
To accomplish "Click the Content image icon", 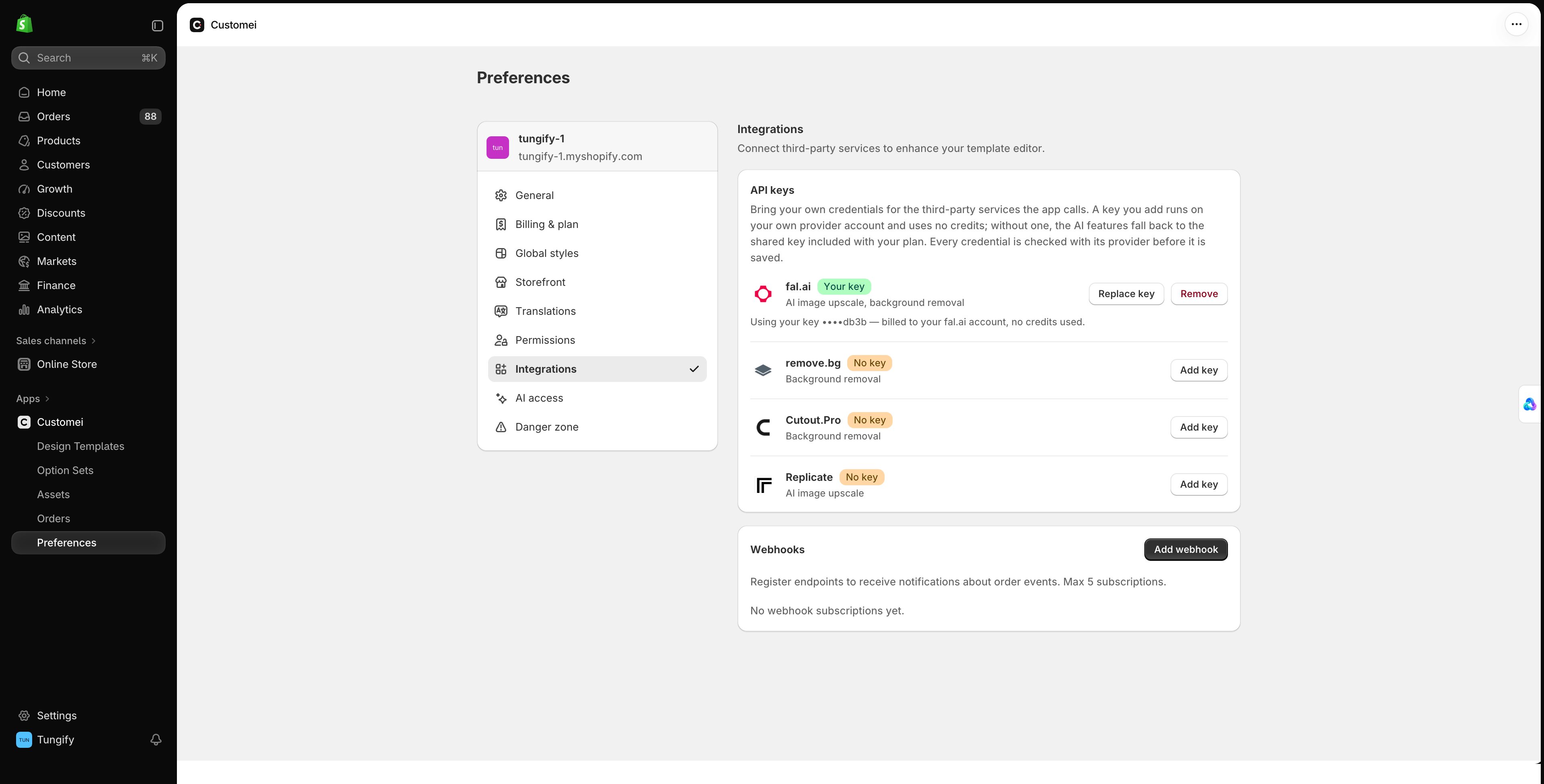I will pos(24,237).
